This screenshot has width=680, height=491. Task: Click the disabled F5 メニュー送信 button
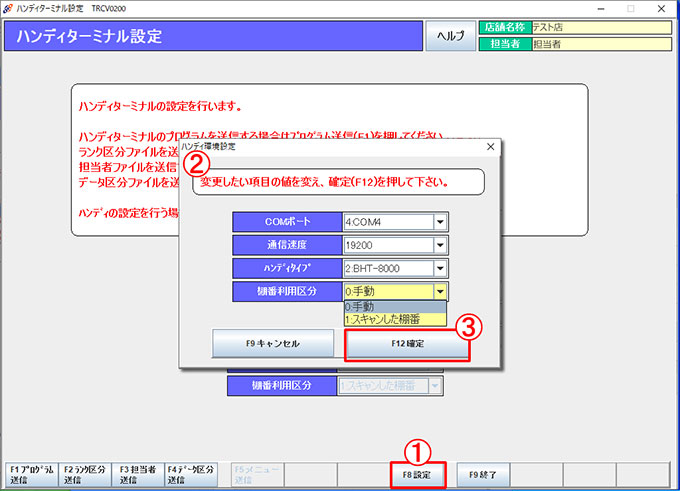(x=257, y=475)
